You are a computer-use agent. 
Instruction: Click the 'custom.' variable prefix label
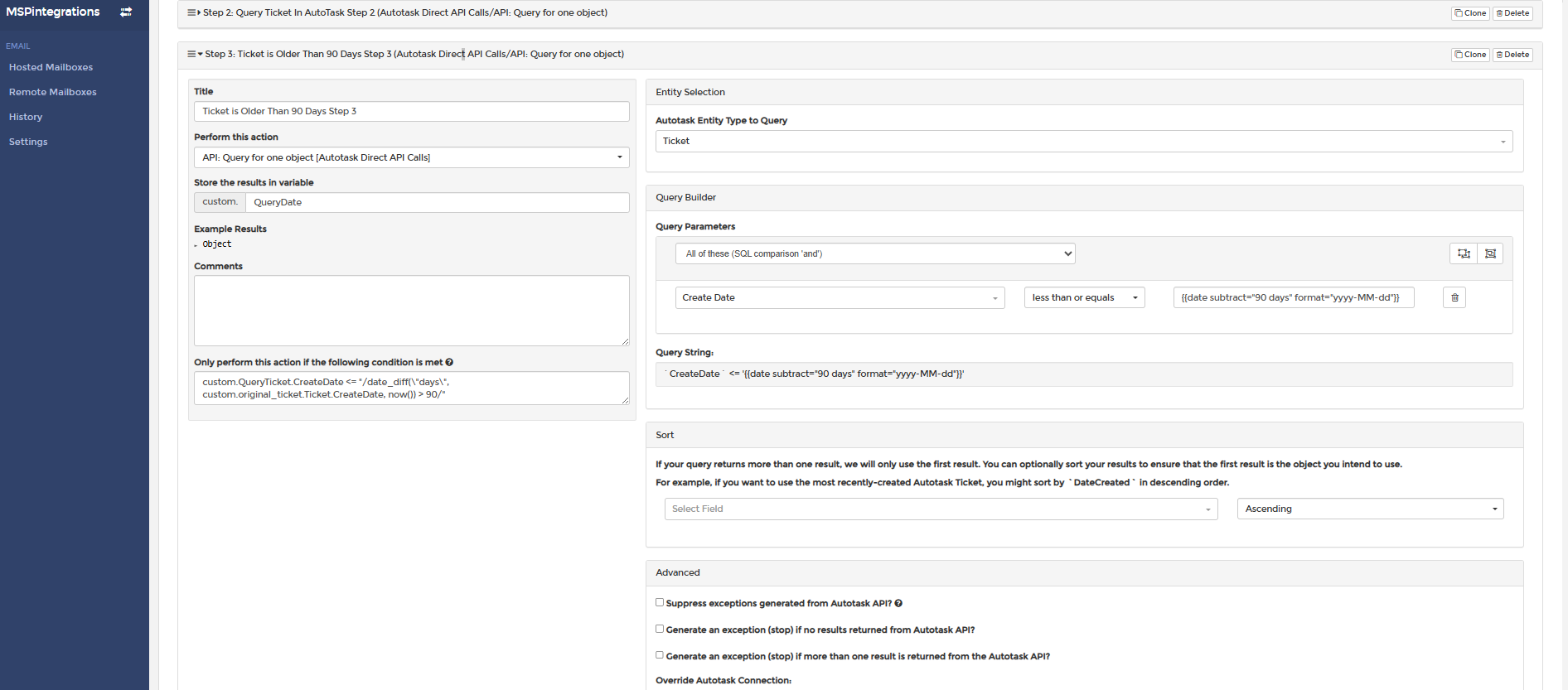click(220, 202)
